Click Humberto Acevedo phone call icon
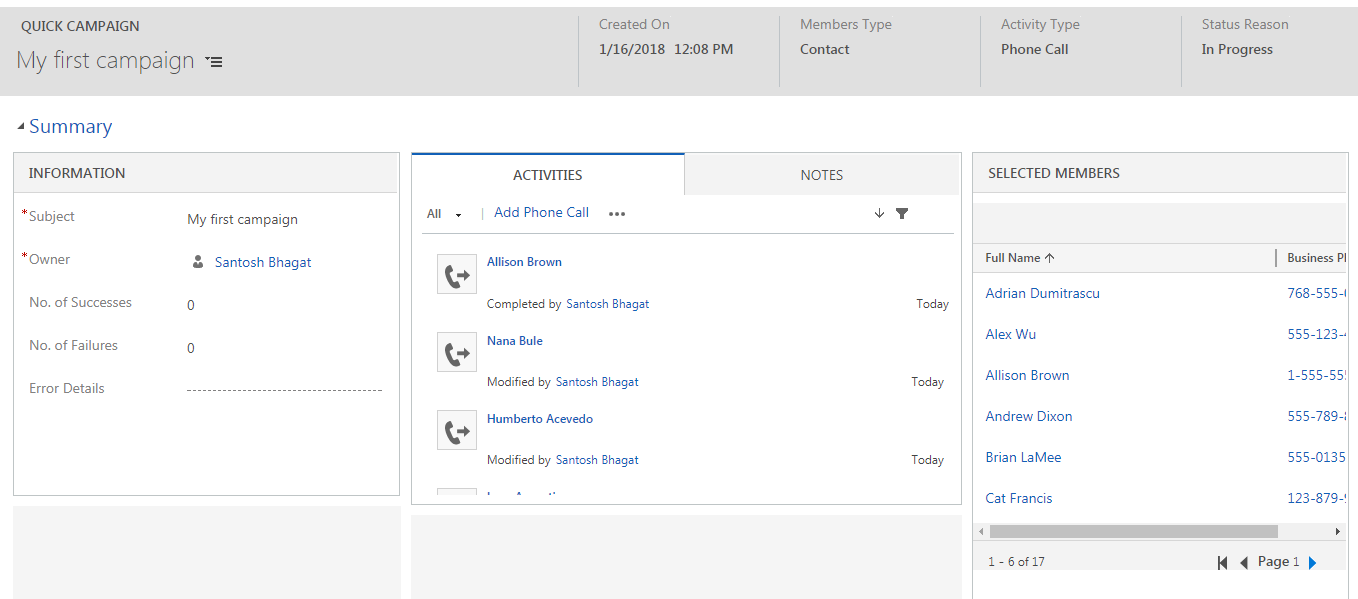Viewport: 1358px width, 599px height. (457, 431)
